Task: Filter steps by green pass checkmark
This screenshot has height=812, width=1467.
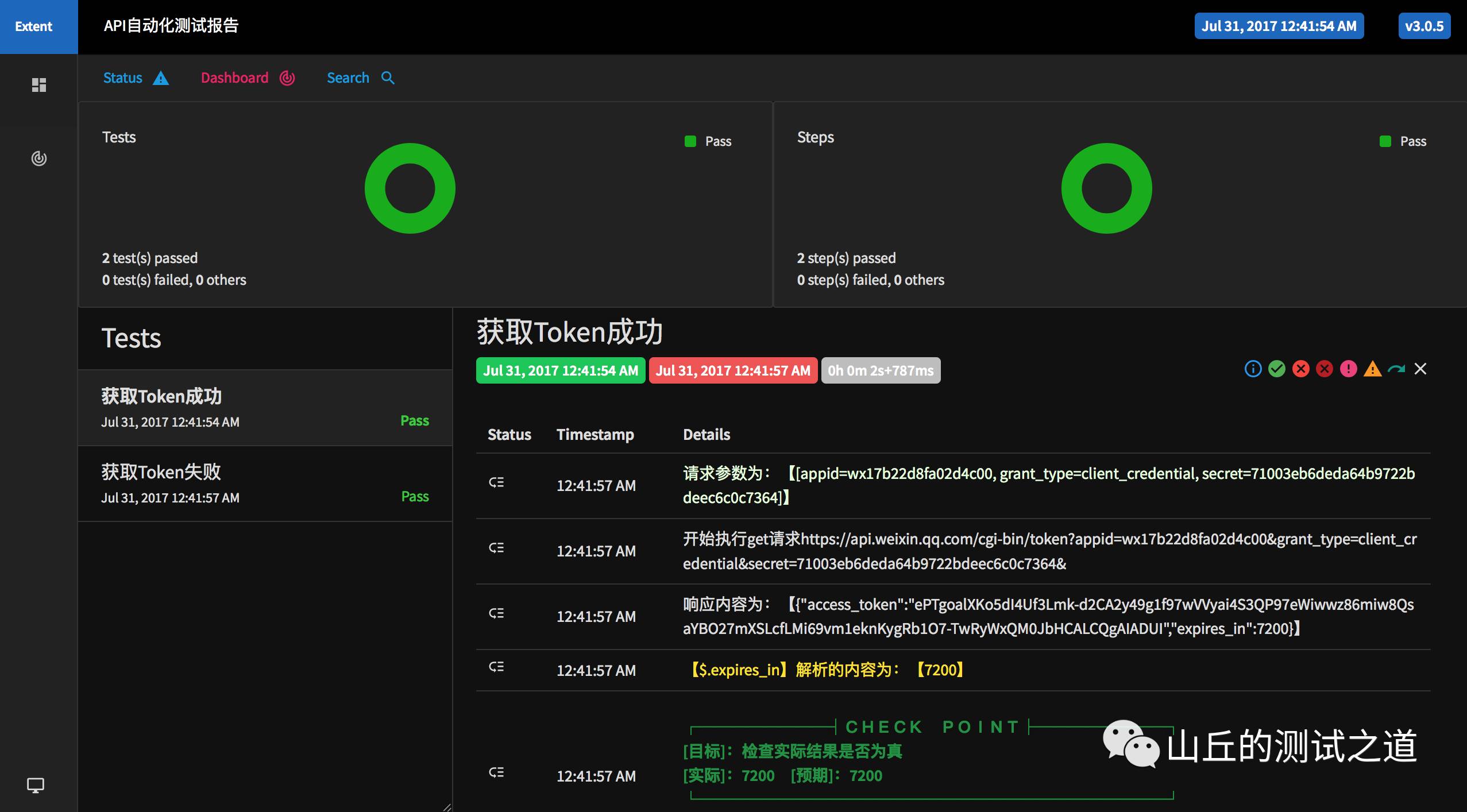Action: pos(1277,369)
